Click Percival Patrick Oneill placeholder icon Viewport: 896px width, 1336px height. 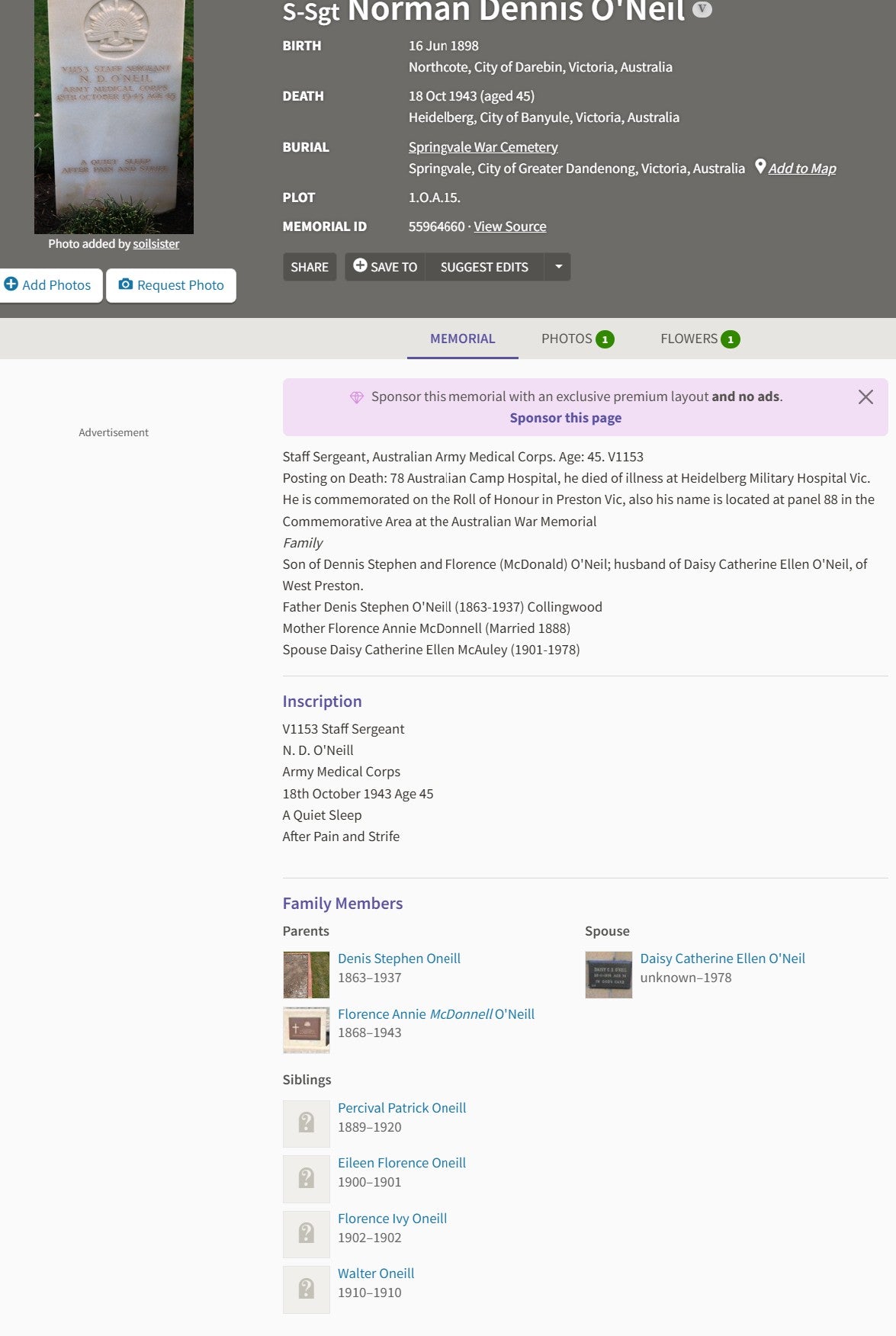(x=307, y=1123)
